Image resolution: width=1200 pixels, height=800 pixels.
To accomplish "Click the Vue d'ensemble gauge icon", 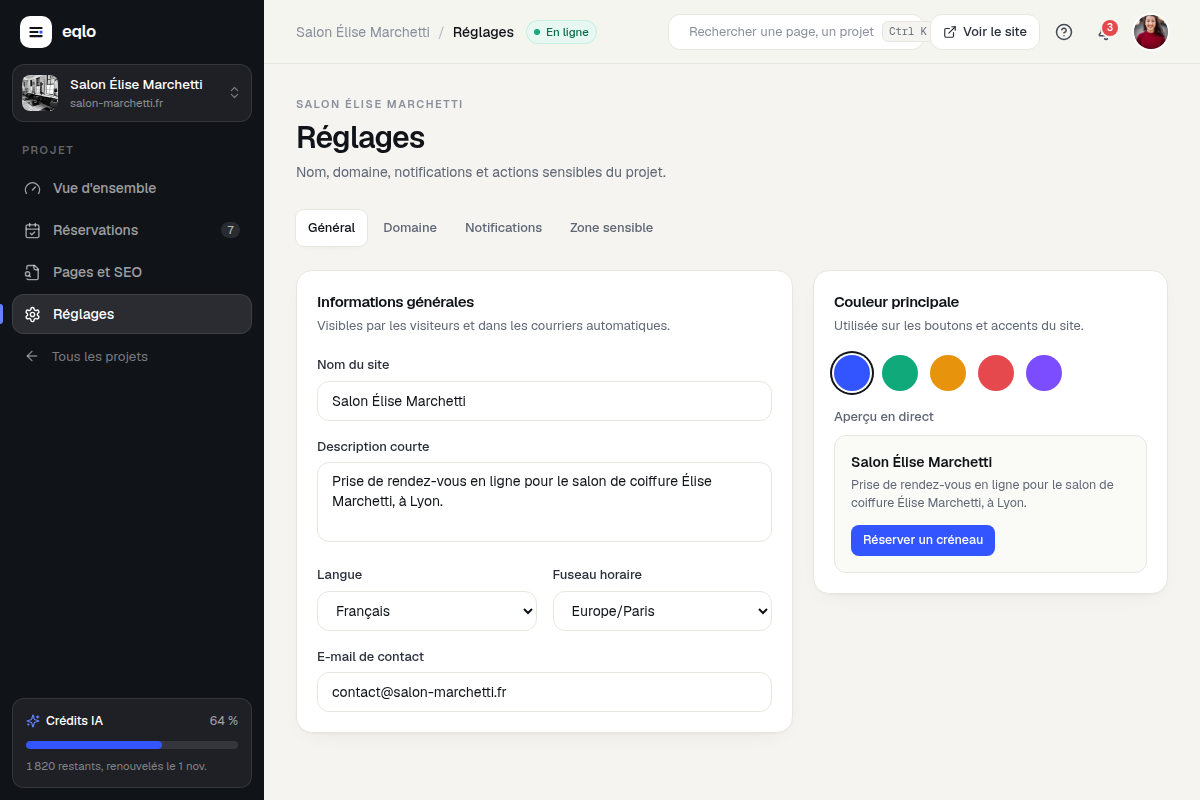I will coord(33,188).
